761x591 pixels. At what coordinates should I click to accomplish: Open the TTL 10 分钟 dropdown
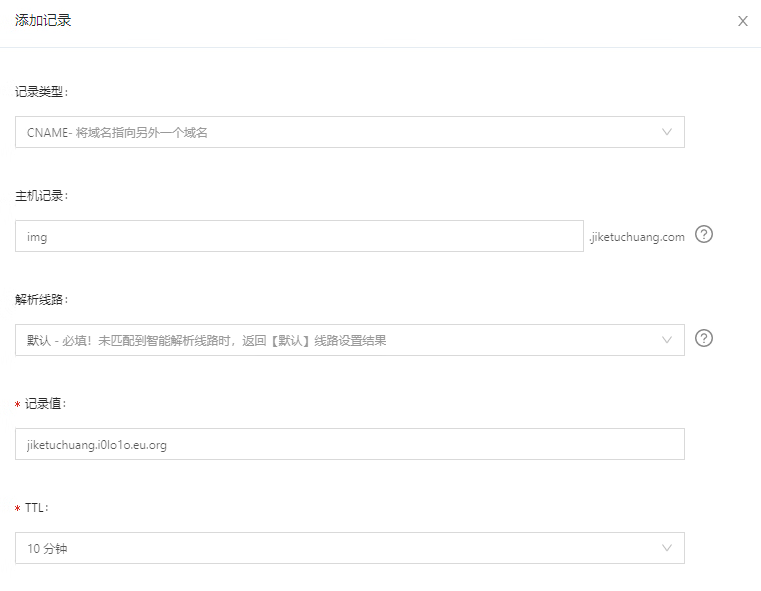click(349, 548)
